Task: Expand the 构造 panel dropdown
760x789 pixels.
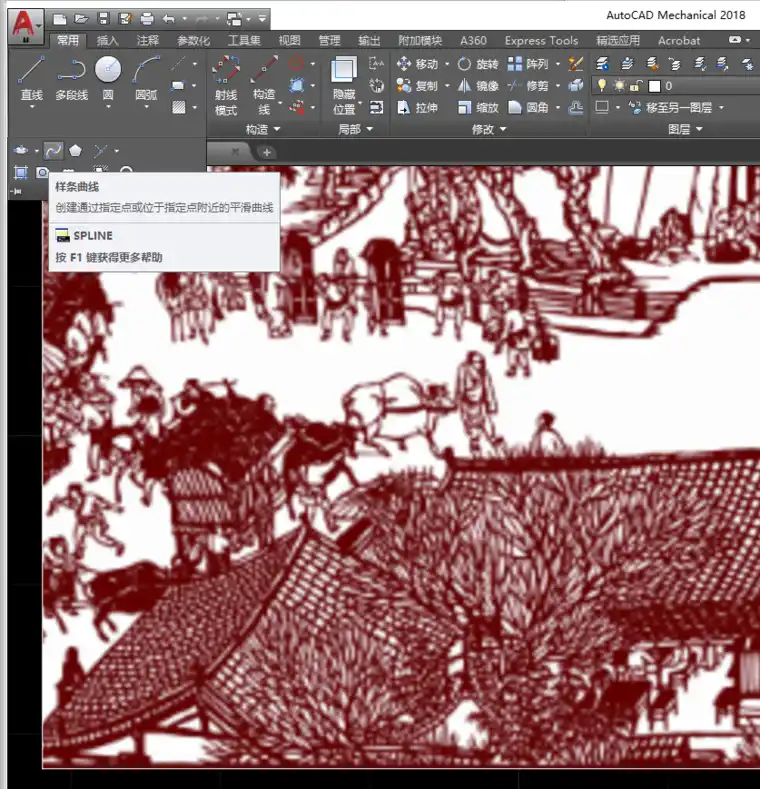Action: click(x=263, y=129)
